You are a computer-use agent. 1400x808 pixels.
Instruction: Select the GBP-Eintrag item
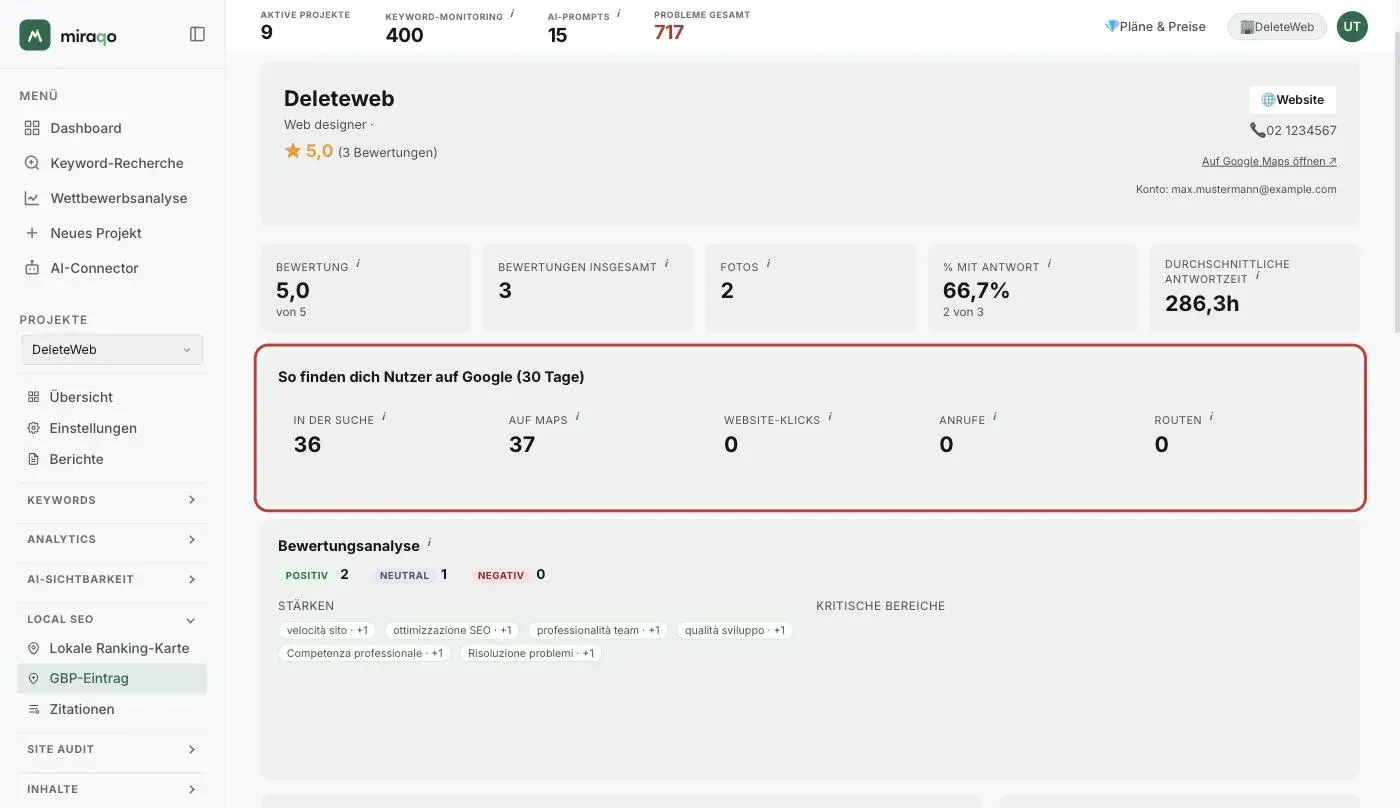[113, 678]
